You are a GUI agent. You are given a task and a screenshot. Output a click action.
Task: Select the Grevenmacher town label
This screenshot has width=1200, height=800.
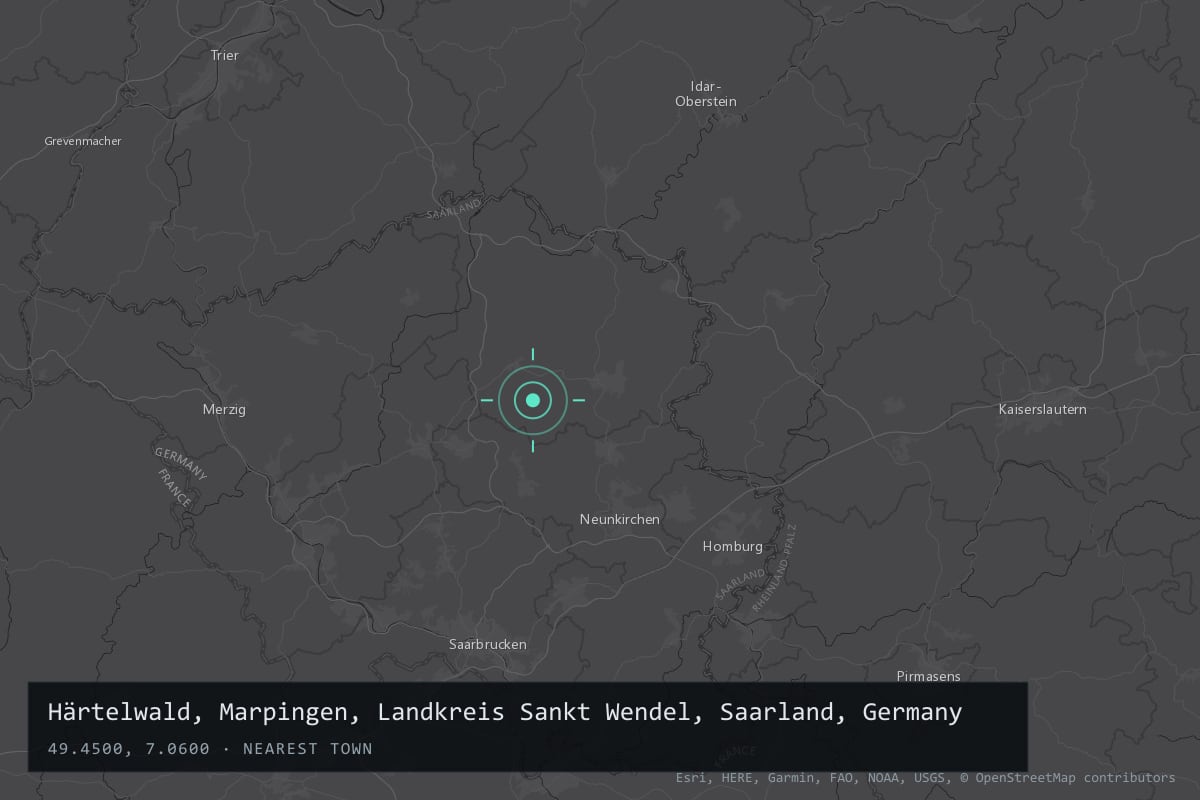click(x=83, y=141)
